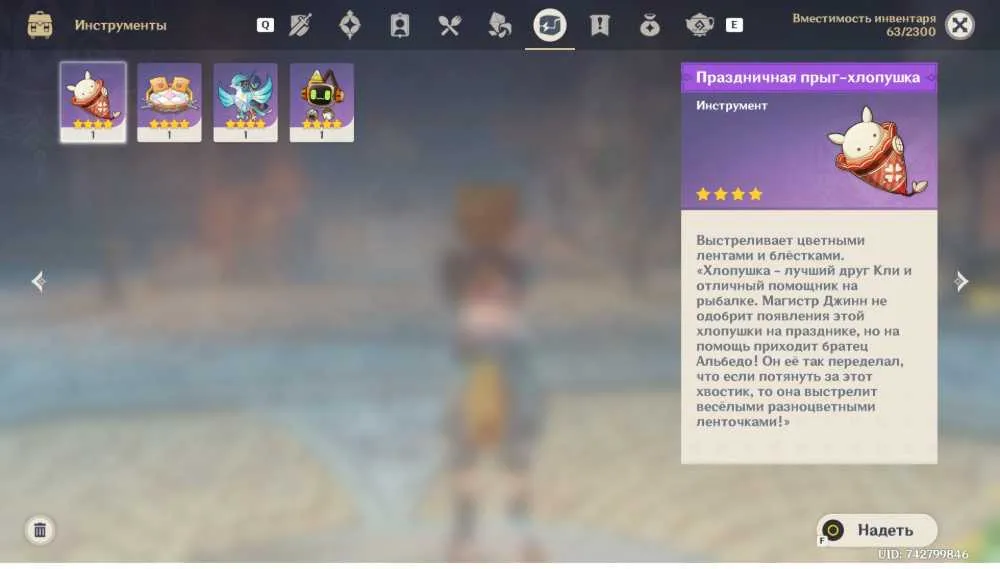
Task: Select the black robot gadget item
Action: (321, 102)
